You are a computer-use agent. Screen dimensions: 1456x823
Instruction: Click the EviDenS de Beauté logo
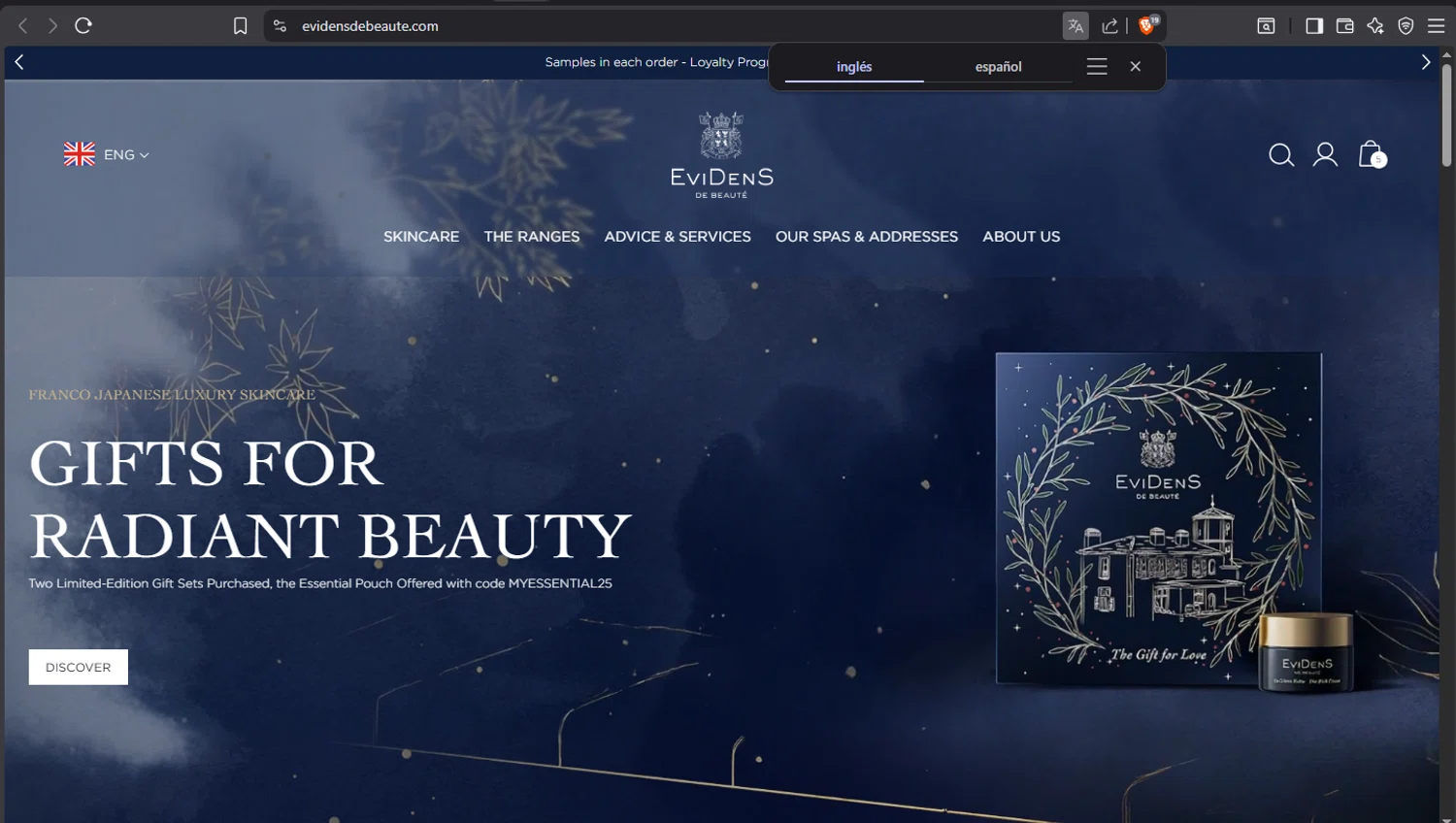point(721,155)
